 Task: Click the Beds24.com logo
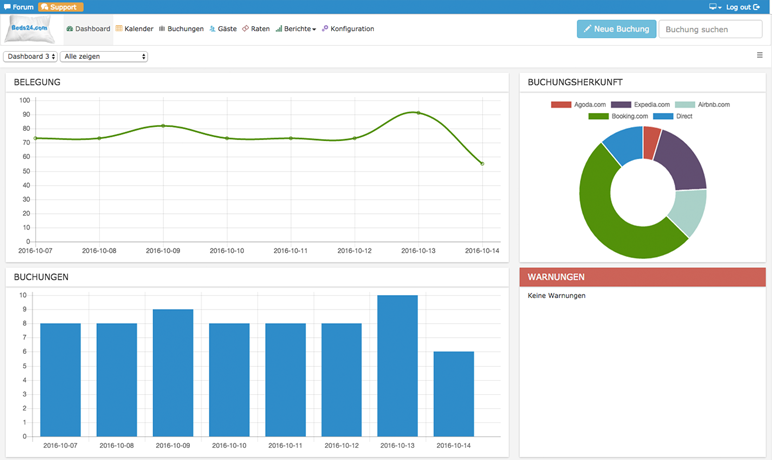30,29
